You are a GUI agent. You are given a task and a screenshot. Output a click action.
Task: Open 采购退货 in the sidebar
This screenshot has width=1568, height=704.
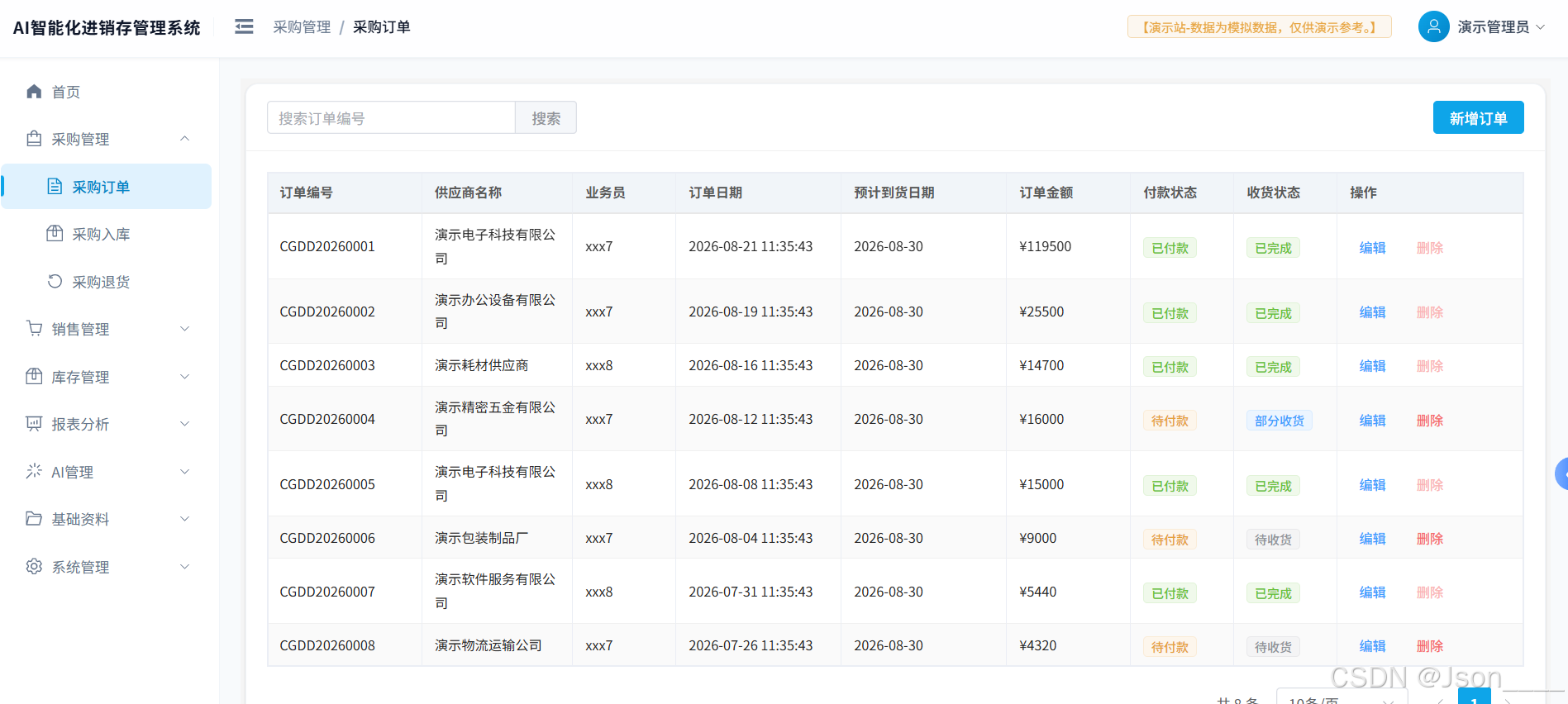point(107,282)
